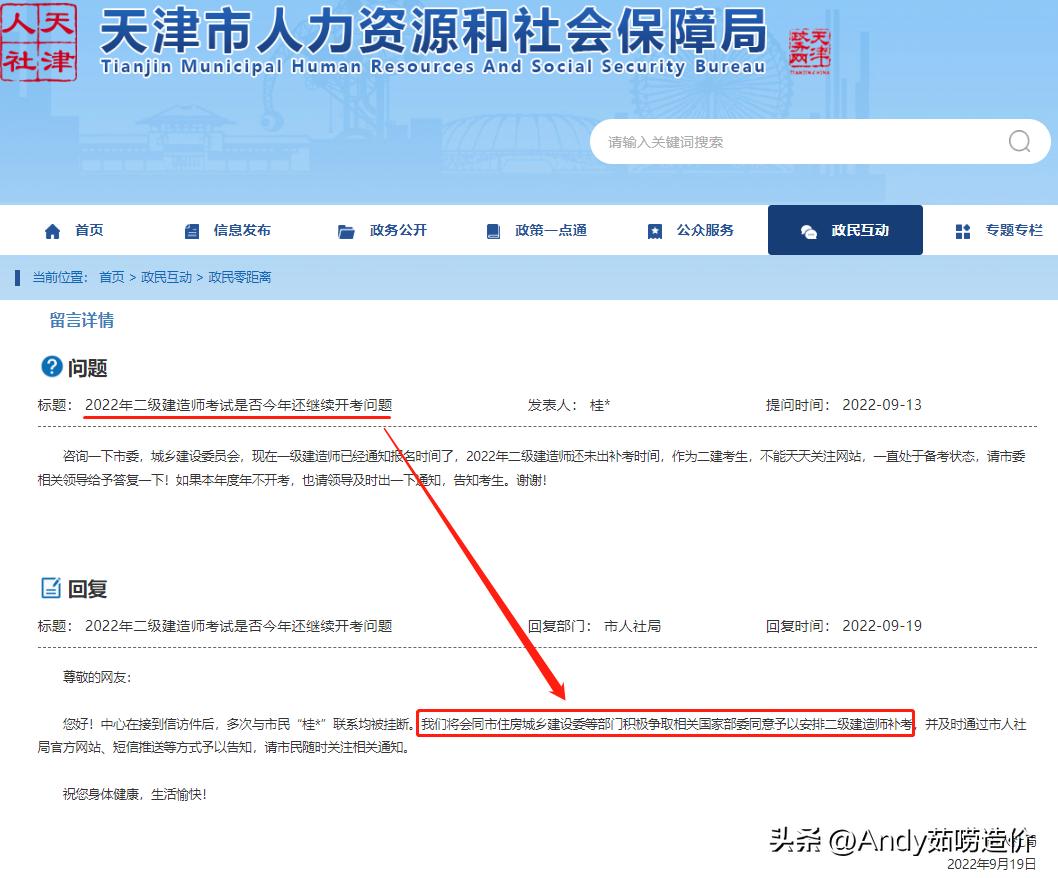Open the 专题专栏 menu item
Image resolution: width=1058 pixels, height=878 pixels.
pyautogui.click(x=1015, y=230)
